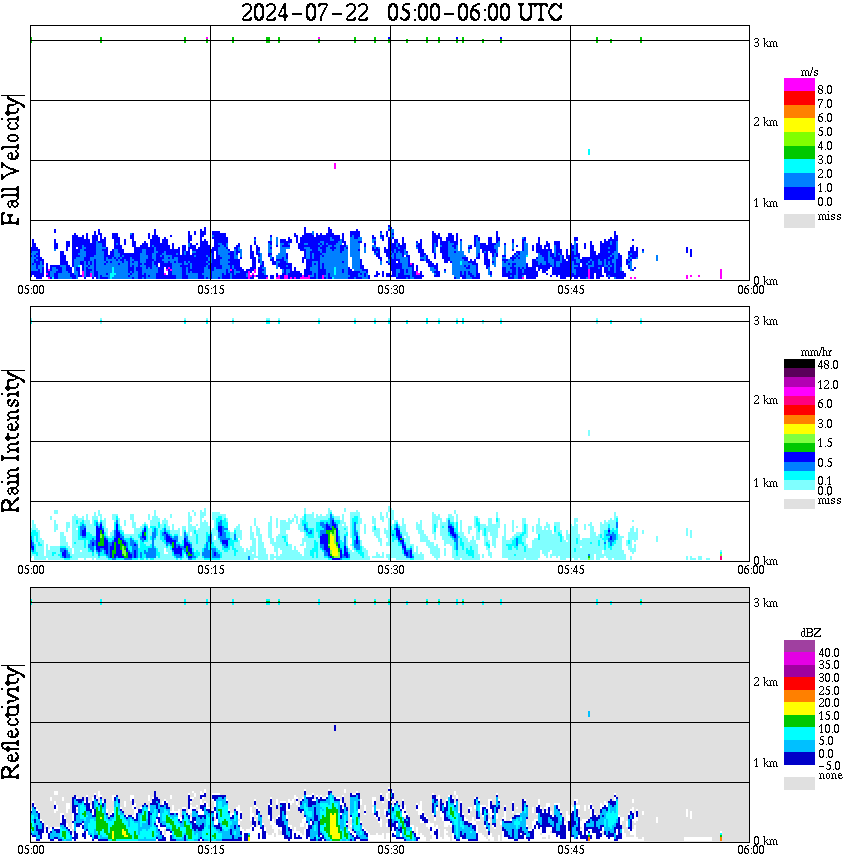Pick the yellow swatch in the dBZ legend

799,709
